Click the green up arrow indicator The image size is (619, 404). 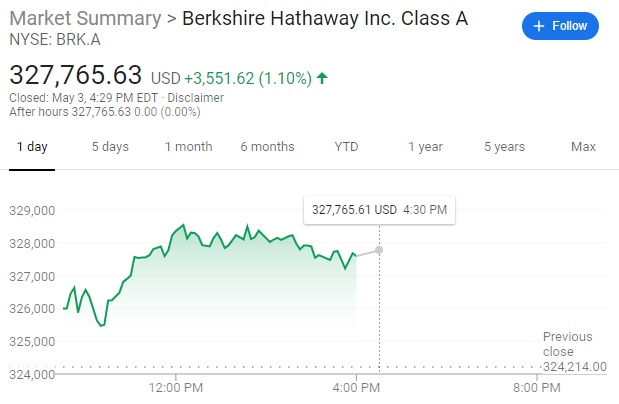[x=322, y=78]
